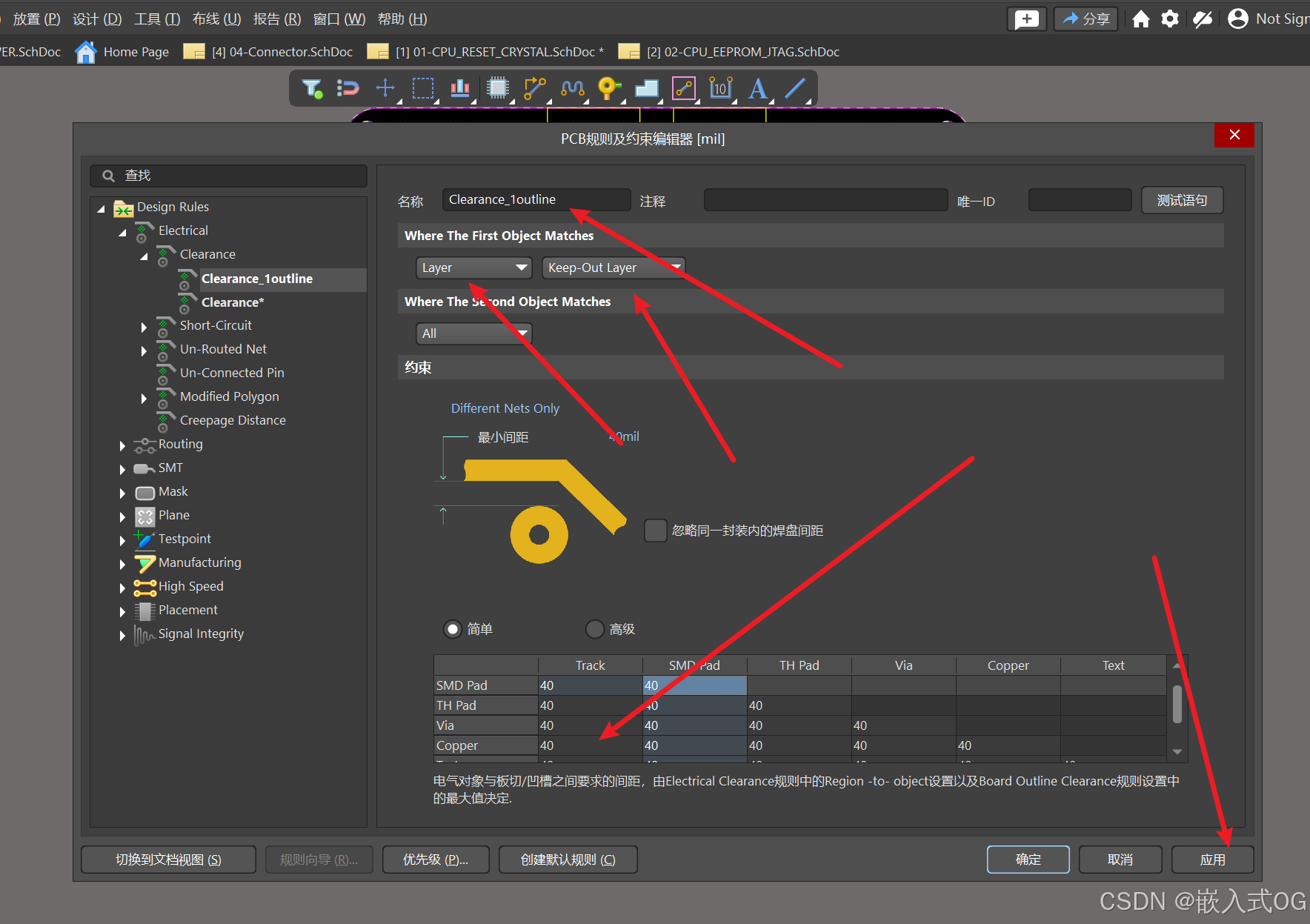This screenshot has width=1310, height=924.
Task: Click the 测试语句 test query button
Action: point(1182,200)
